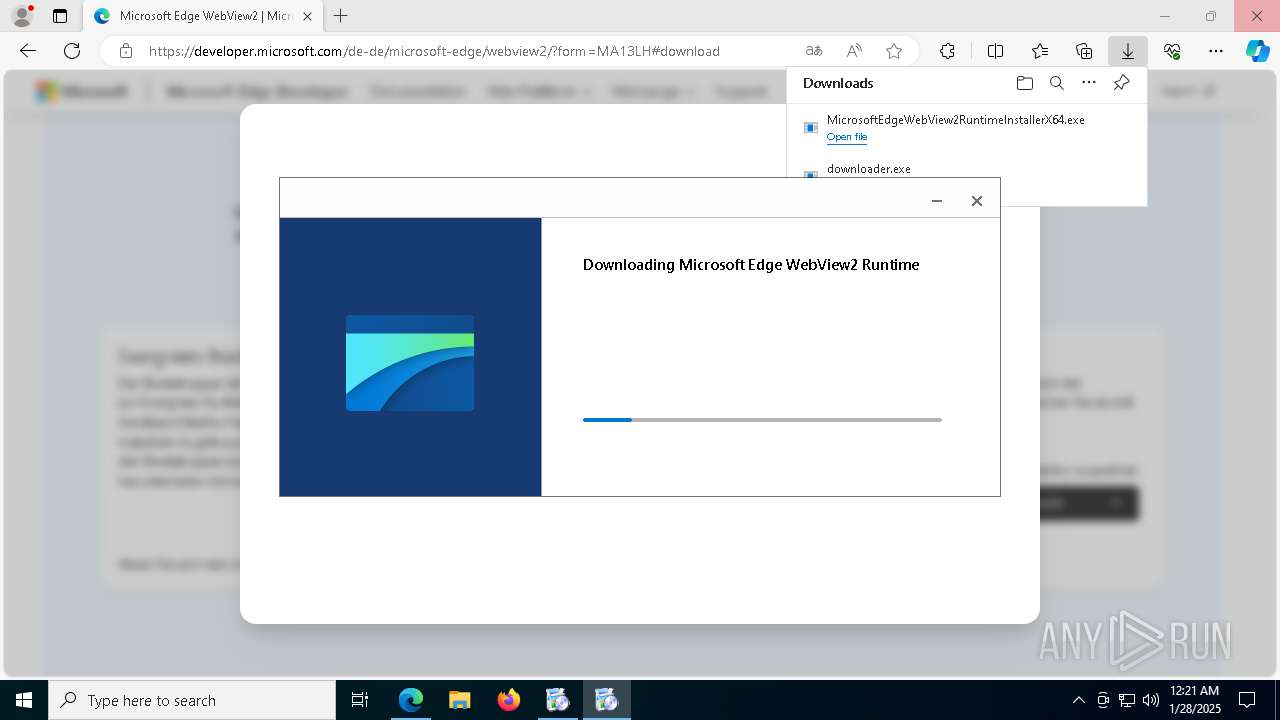Refresh the current page
The image size is (1280, 720).
click(x=72, y=51)
